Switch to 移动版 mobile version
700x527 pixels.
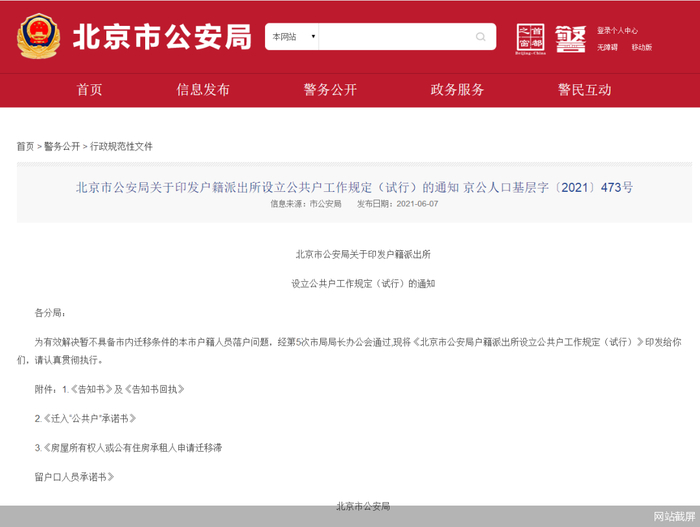coord(642,47)
